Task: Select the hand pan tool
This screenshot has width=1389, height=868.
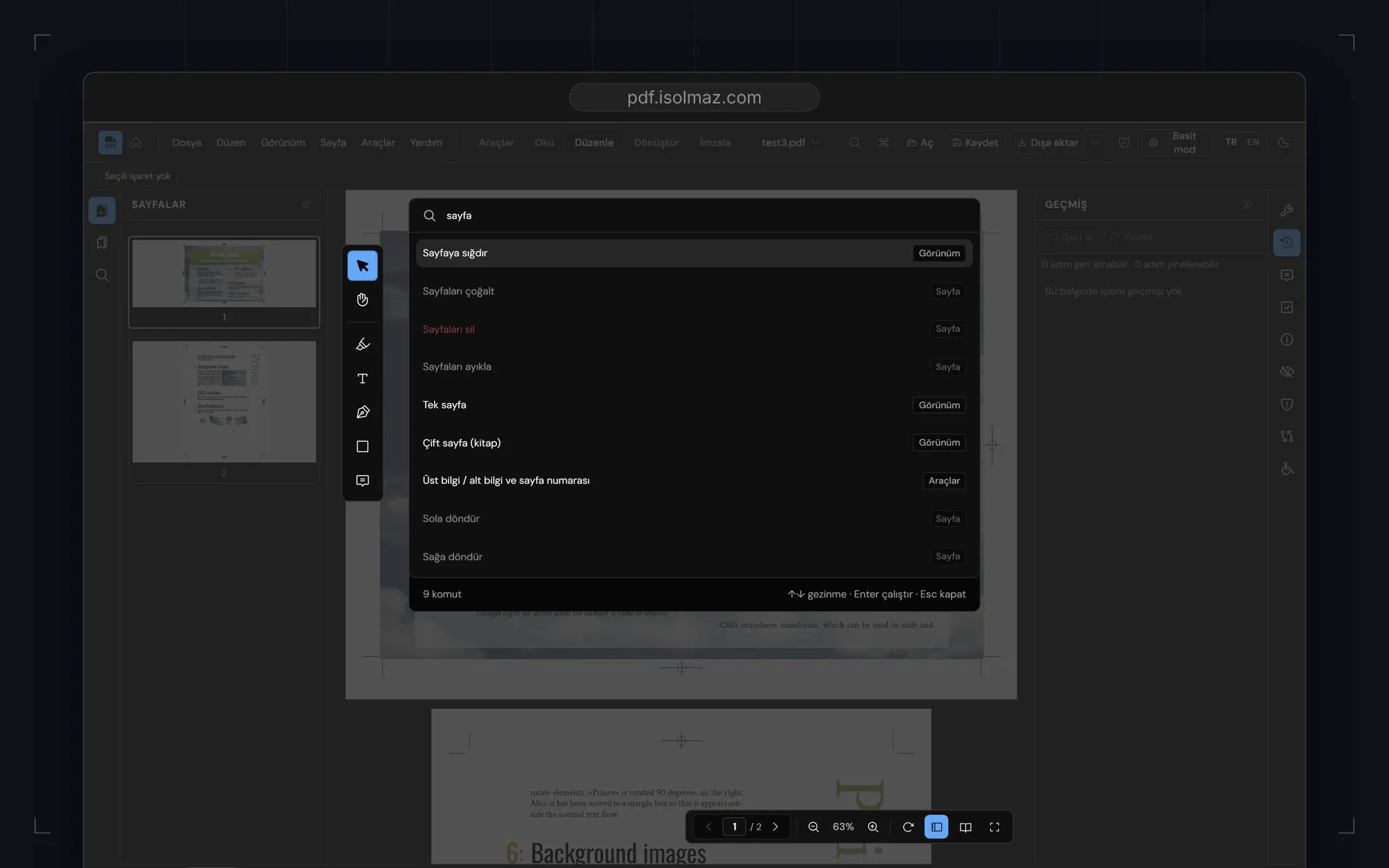Action: 363,300
